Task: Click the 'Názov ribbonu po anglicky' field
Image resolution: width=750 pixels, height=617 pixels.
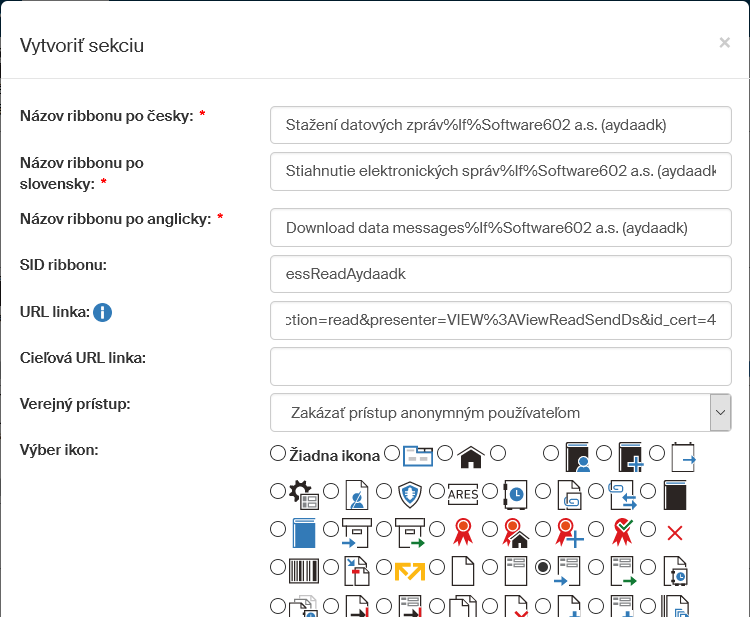Action: point(500,227)
